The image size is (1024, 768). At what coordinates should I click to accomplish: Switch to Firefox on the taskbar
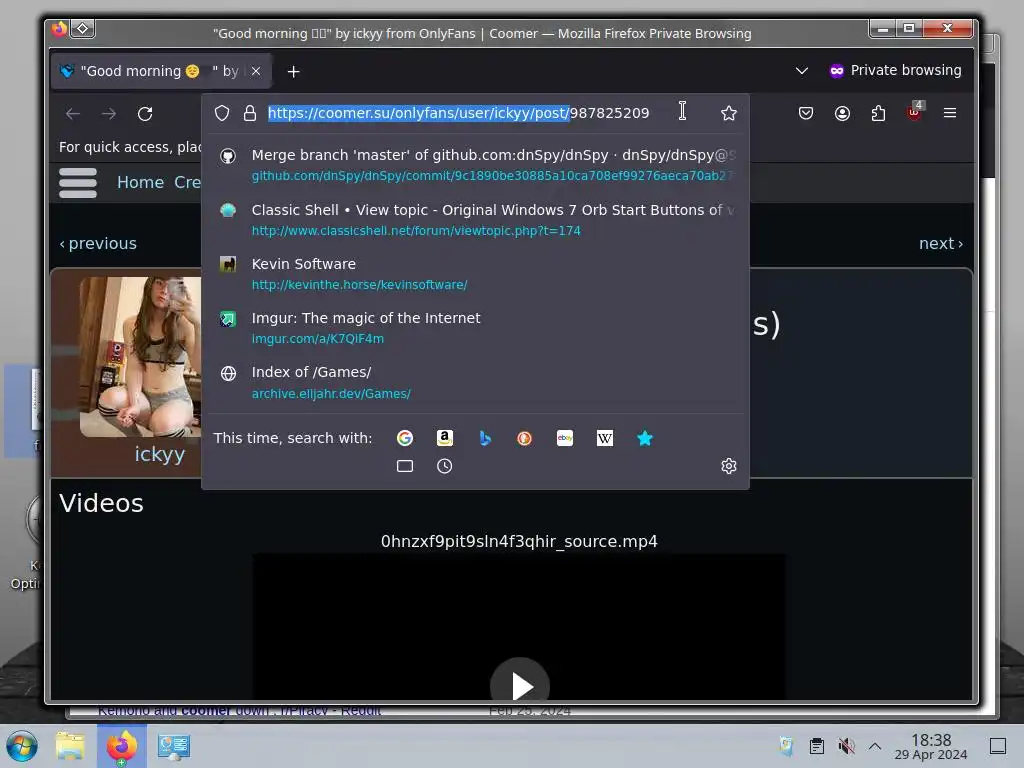click(121, 746)
